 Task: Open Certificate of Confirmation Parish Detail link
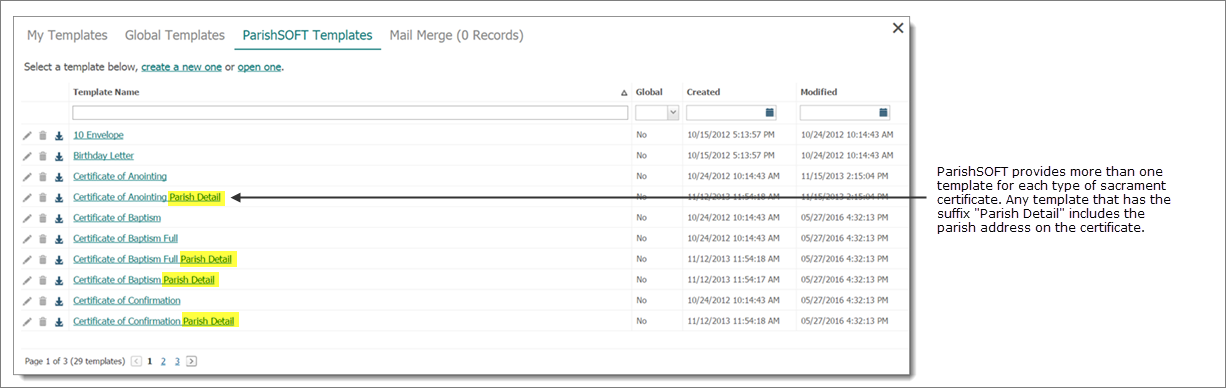pyautogui.click(x=154, y=321)
